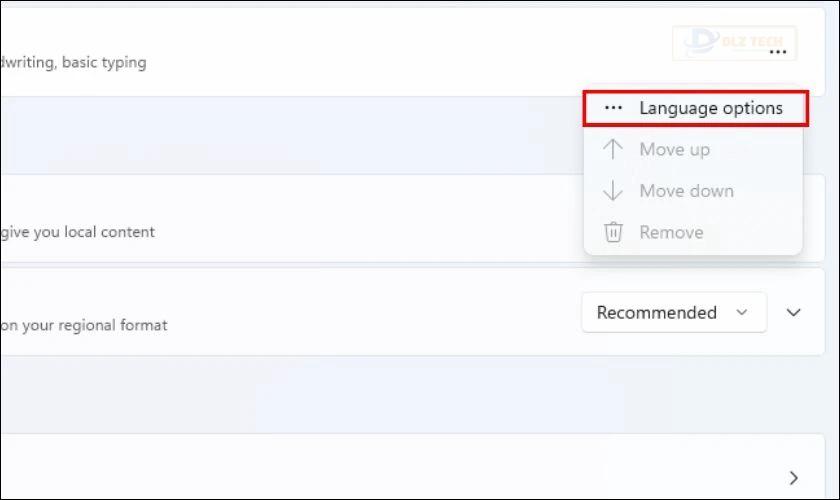Open the Recommended dropdown by its label
This screenshot has height=500, width=840.
pos(656,312)
